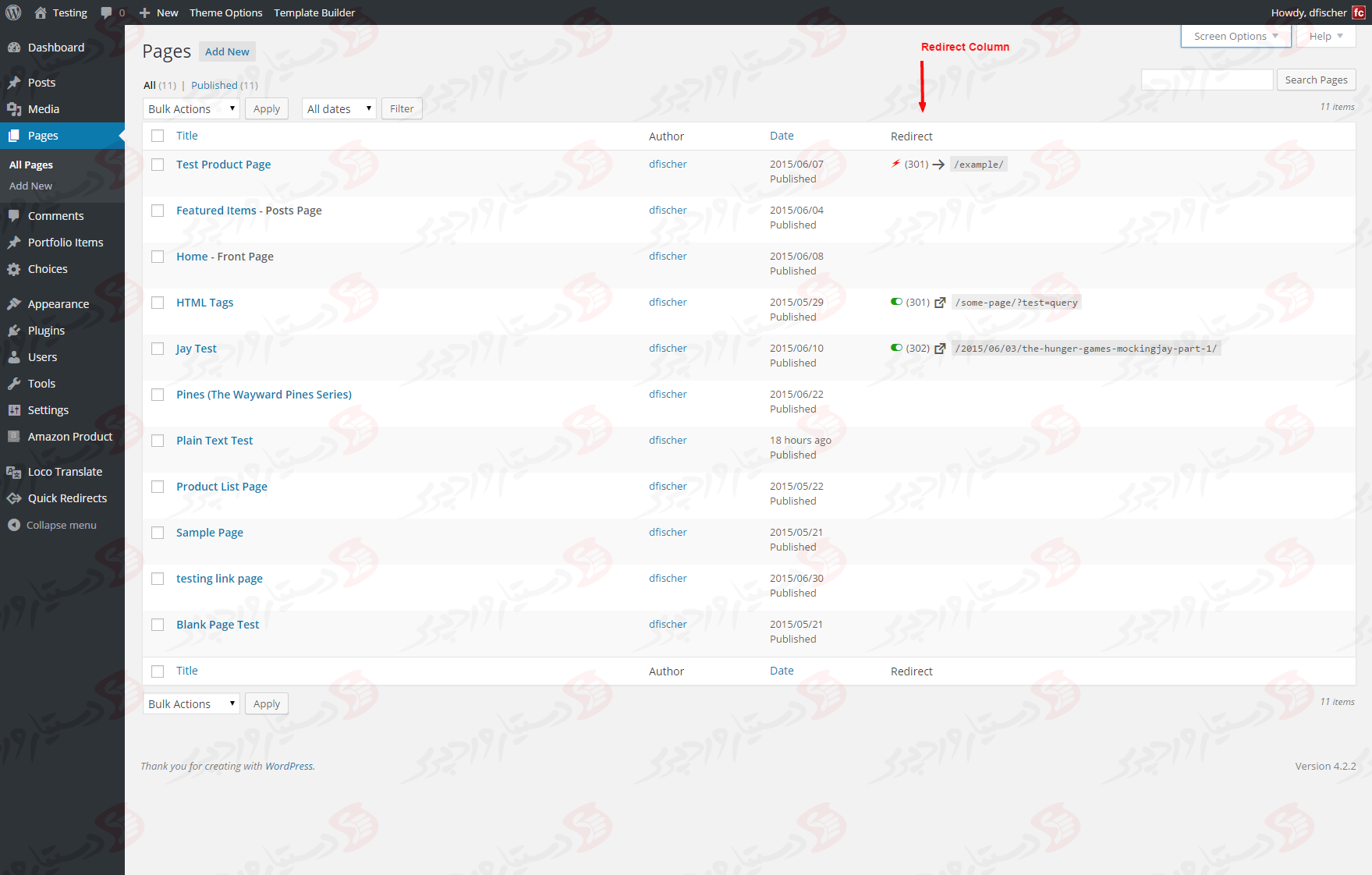This screenshot has width=1372, height=875.
Task: Open the Theme Options menu
Action: click(225, 12)
